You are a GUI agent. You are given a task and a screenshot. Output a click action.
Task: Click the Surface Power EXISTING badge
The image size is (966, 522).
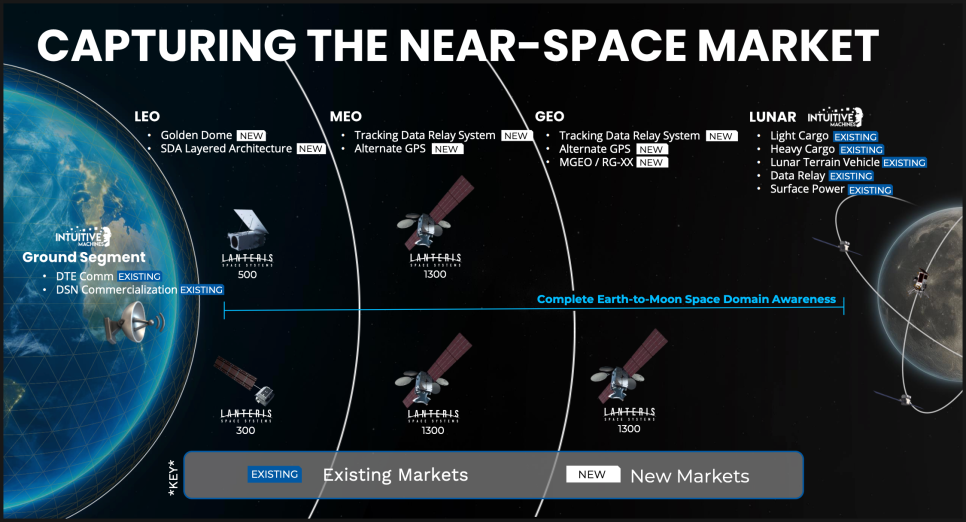[870, 190]
